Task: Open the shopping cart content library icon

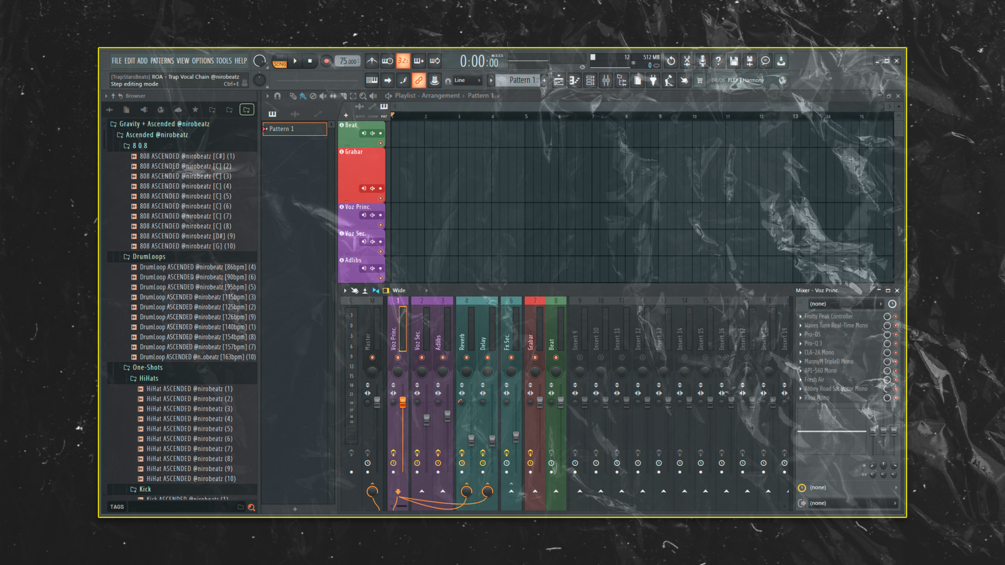Action: [700, 80]
